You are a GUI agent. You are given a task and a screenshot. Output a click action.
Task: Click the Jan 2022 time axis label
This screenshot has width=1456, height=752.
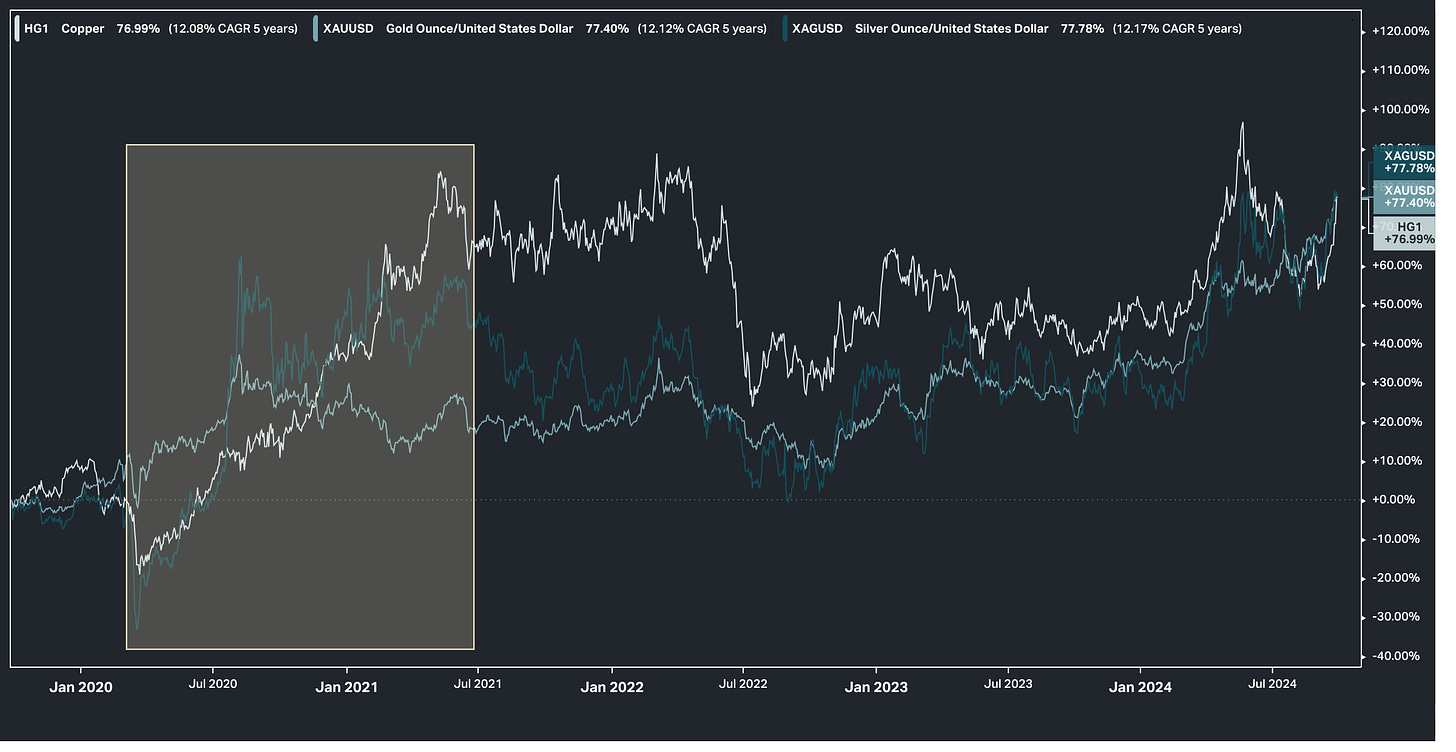coord(612,687)
